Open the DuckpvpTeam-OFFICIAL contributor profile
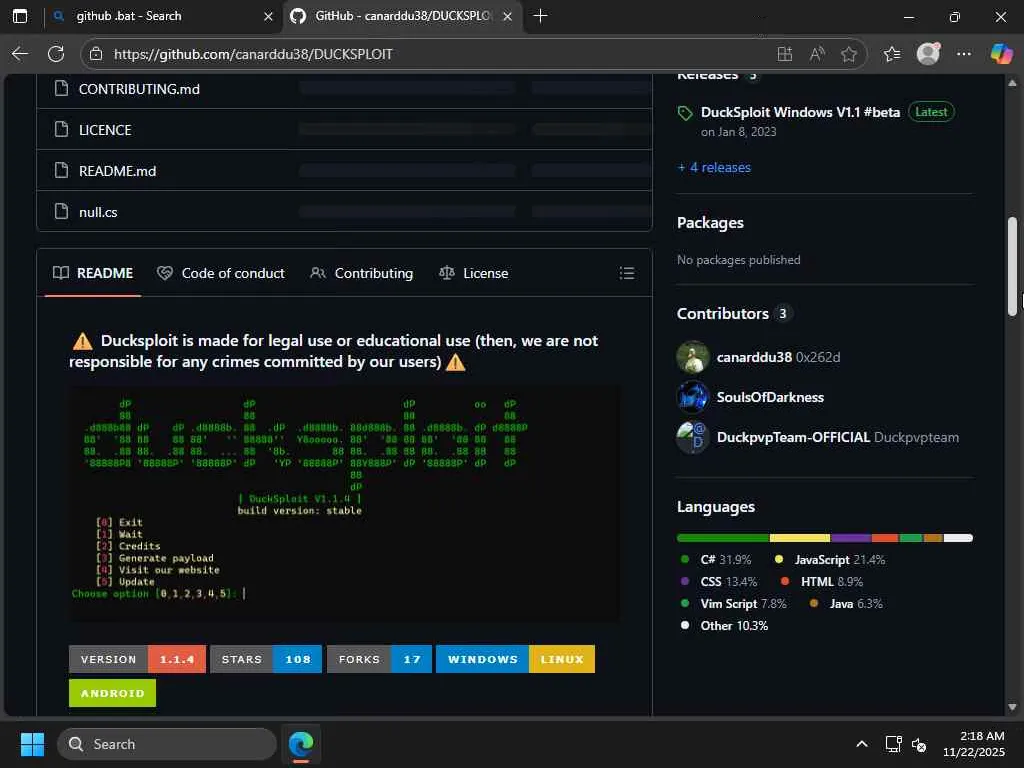Viewport: 1024px width, 768px height. (x=793, y=437)
